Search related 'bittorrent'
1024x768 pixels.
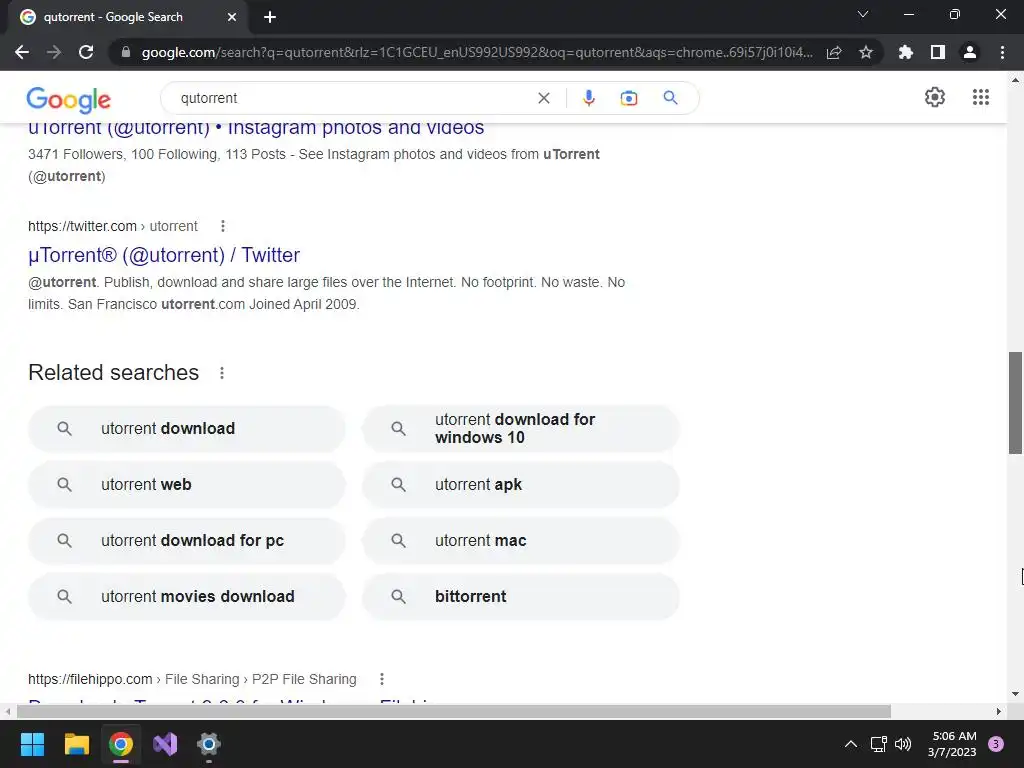(521, 596)
